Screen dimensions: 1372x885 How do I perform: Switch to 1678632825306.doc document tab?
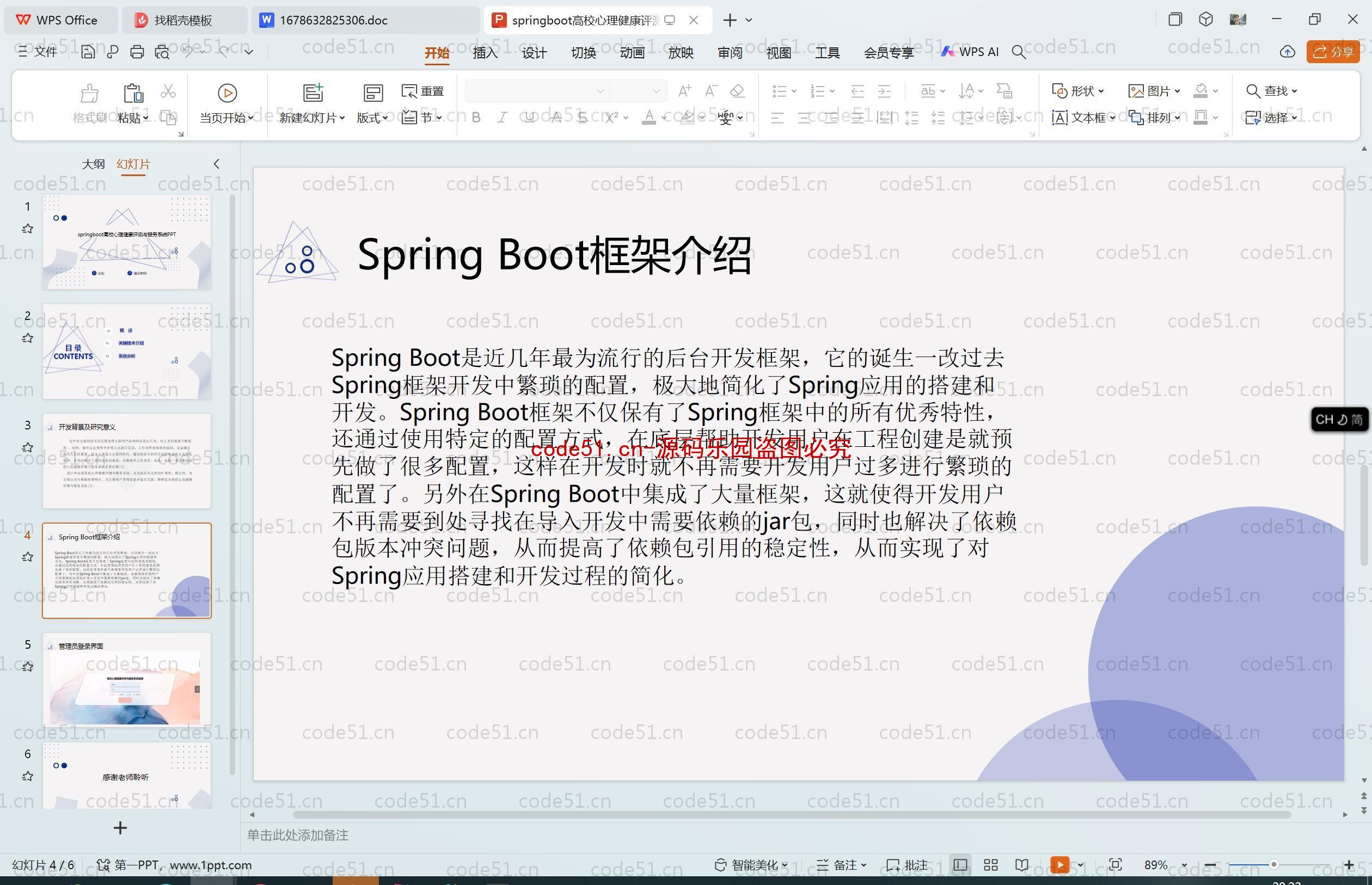click(x=365, y=20)
